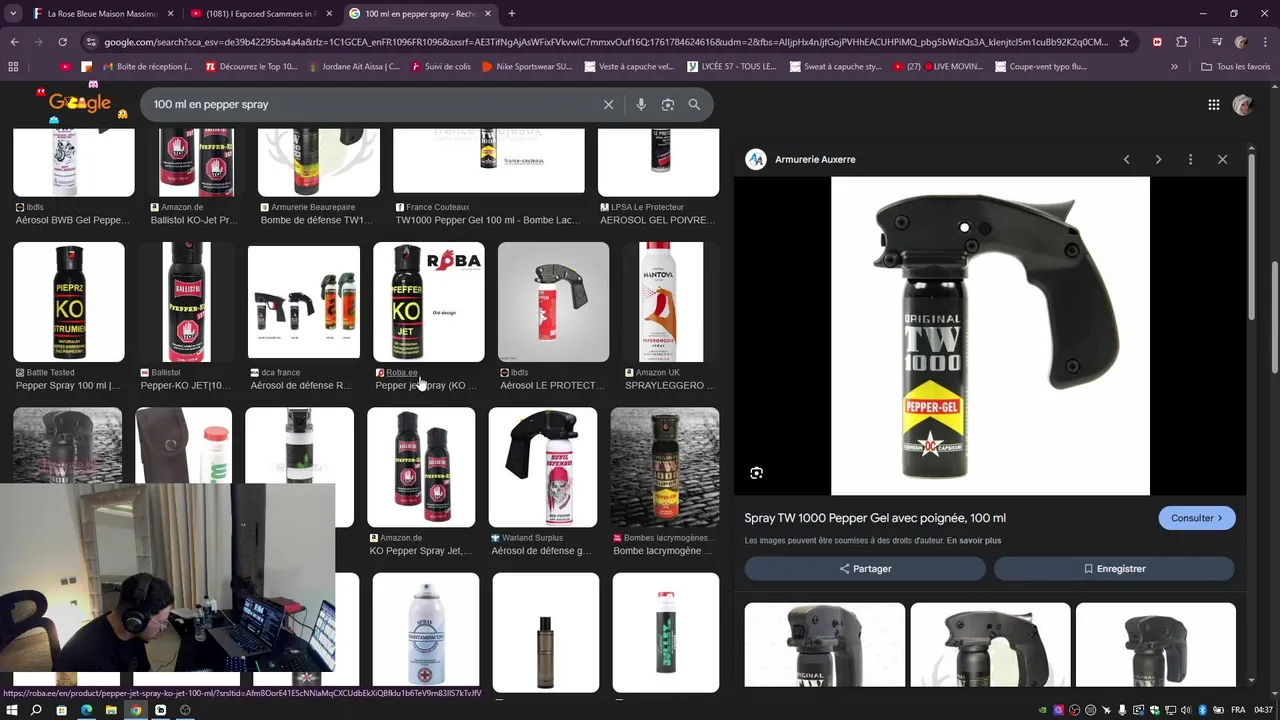This screenshot has height=720, width=1280.
Task: Show more bookmarks with the chevron
Action: [x=1175, y=67]
